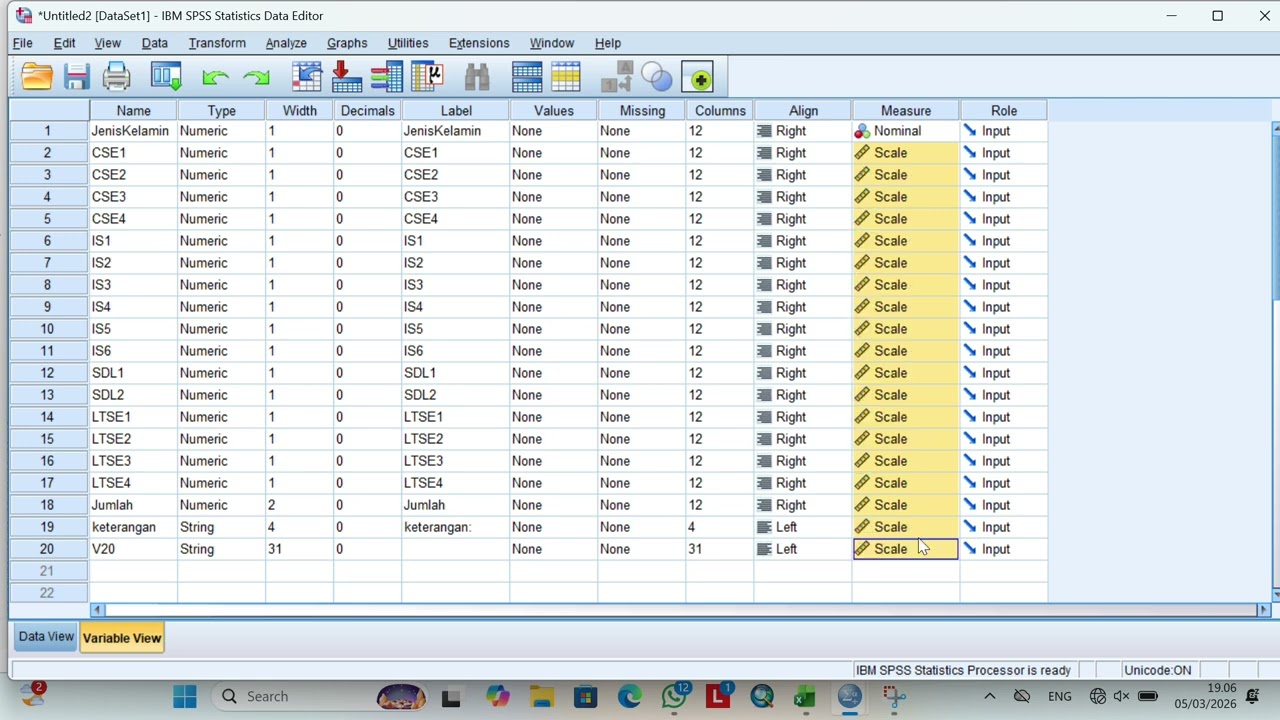This screenshot has width=1280, height=720.
Task: Select the Scale measure cell for keterangan
Action: point(905,527)
